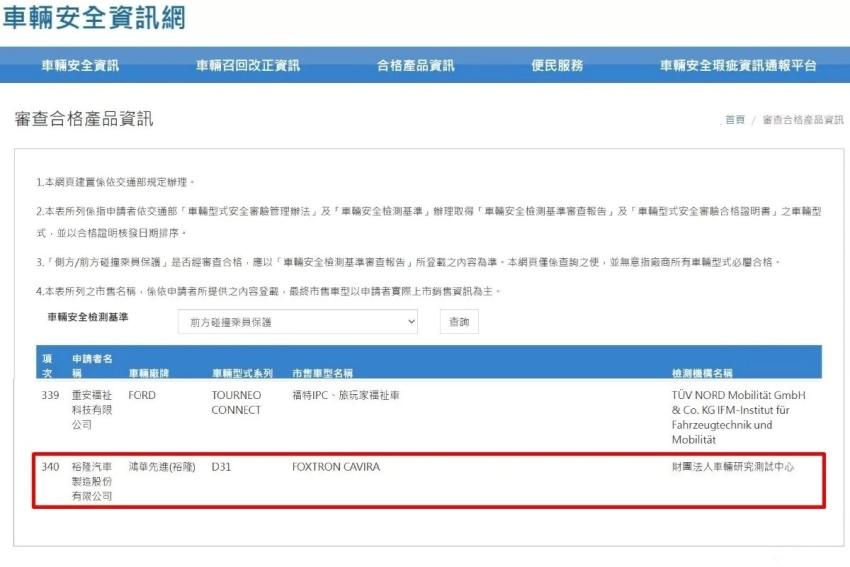Open the 合格產品資訊 menu
The width and height of the screenshot is (850, 567).
point(416,66)
